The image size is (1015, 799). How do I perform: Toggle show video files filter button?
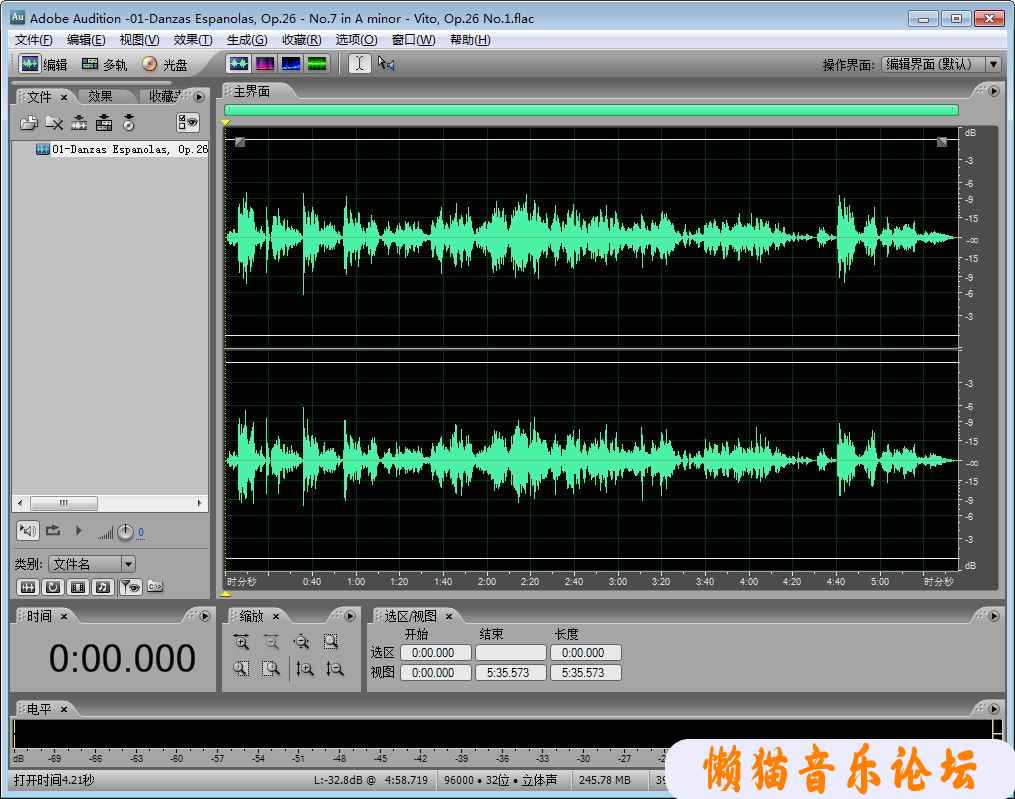(x=78, y=587)
